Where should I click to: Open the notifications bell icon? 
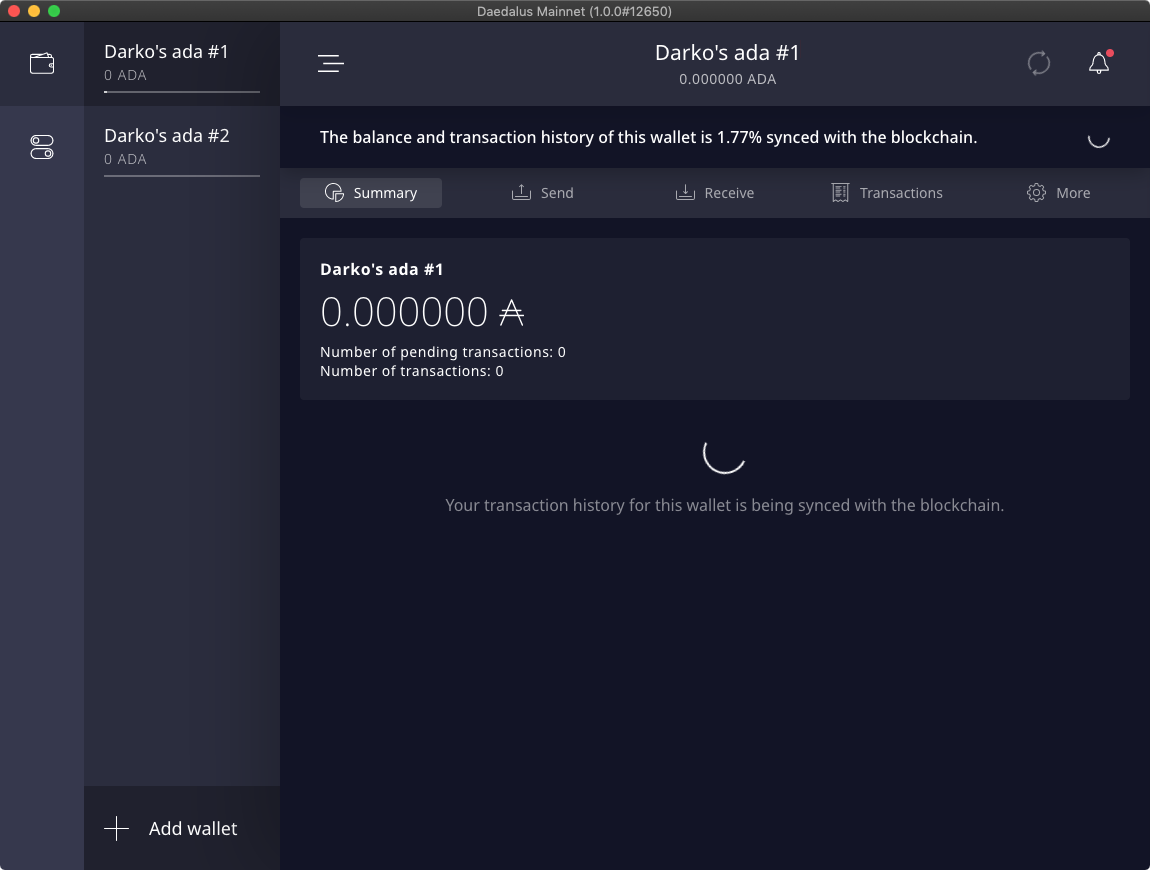click(x=1099, y=64)
